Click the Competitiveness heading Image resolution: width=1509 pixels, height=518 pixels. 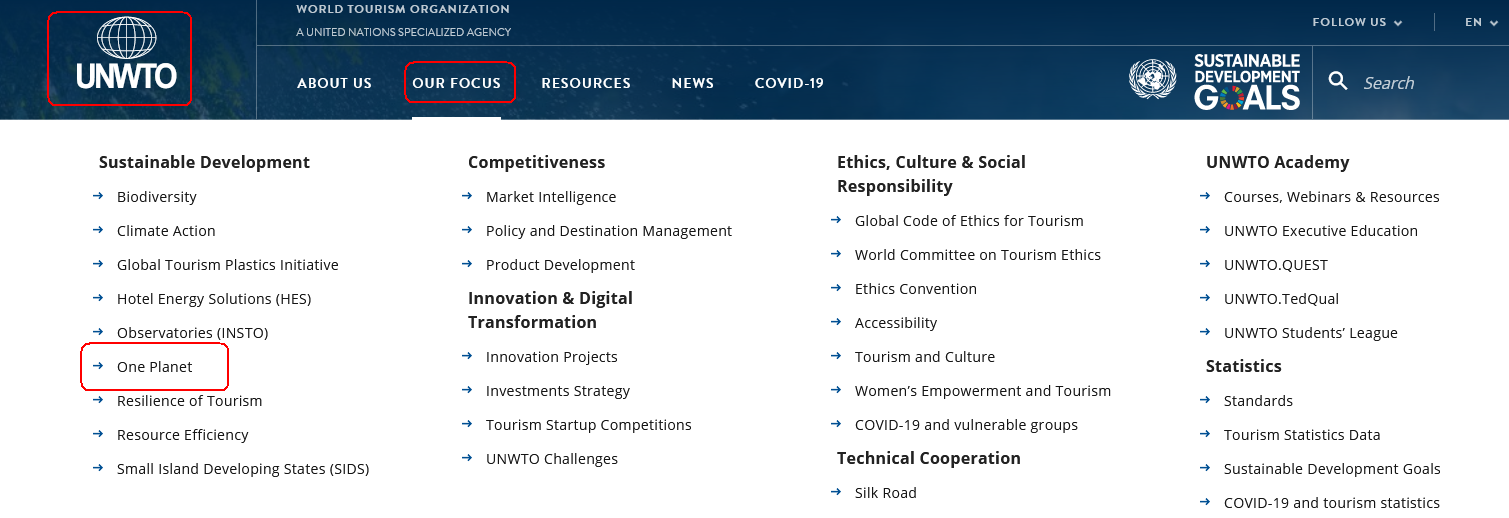pos(537,162)
